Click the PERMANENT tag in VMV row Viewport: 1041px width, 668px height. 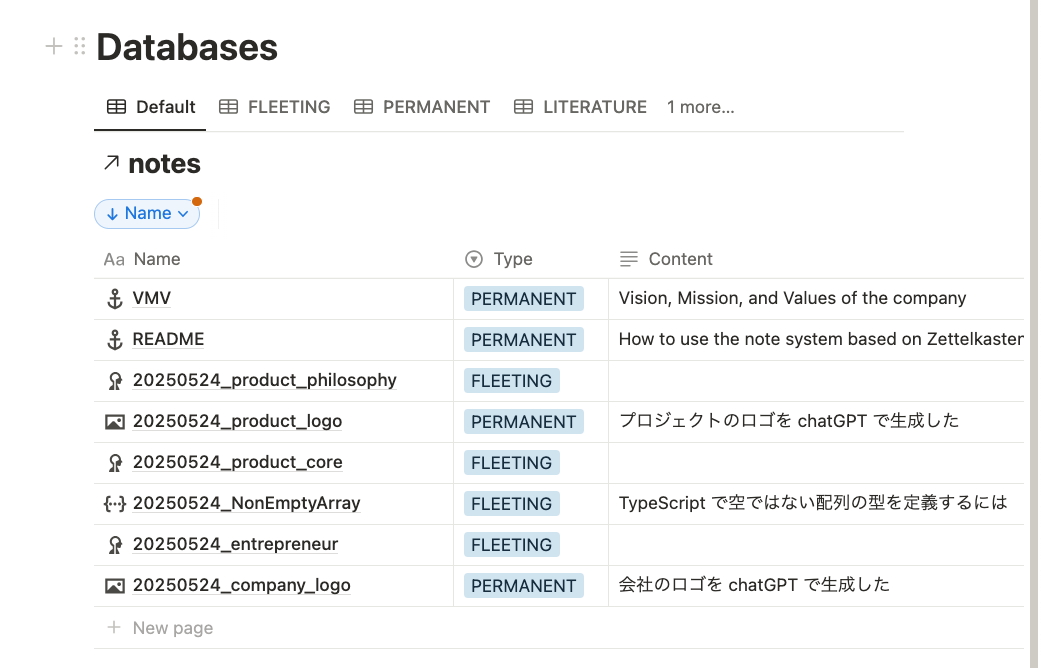523,299
